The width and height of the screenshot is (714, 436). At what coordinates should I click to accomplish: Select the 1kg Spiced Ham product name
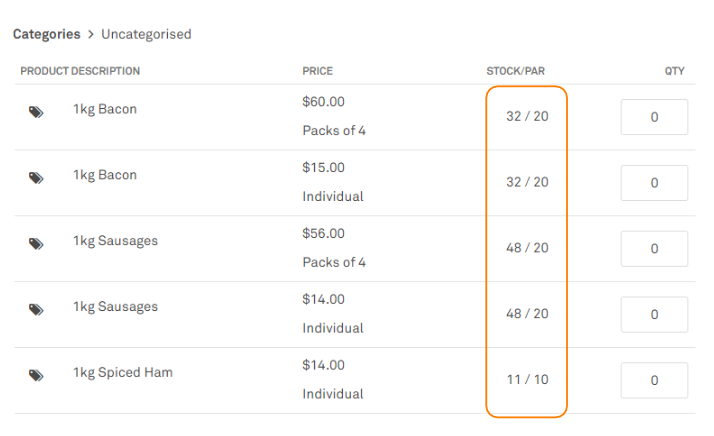coord(123,373)
